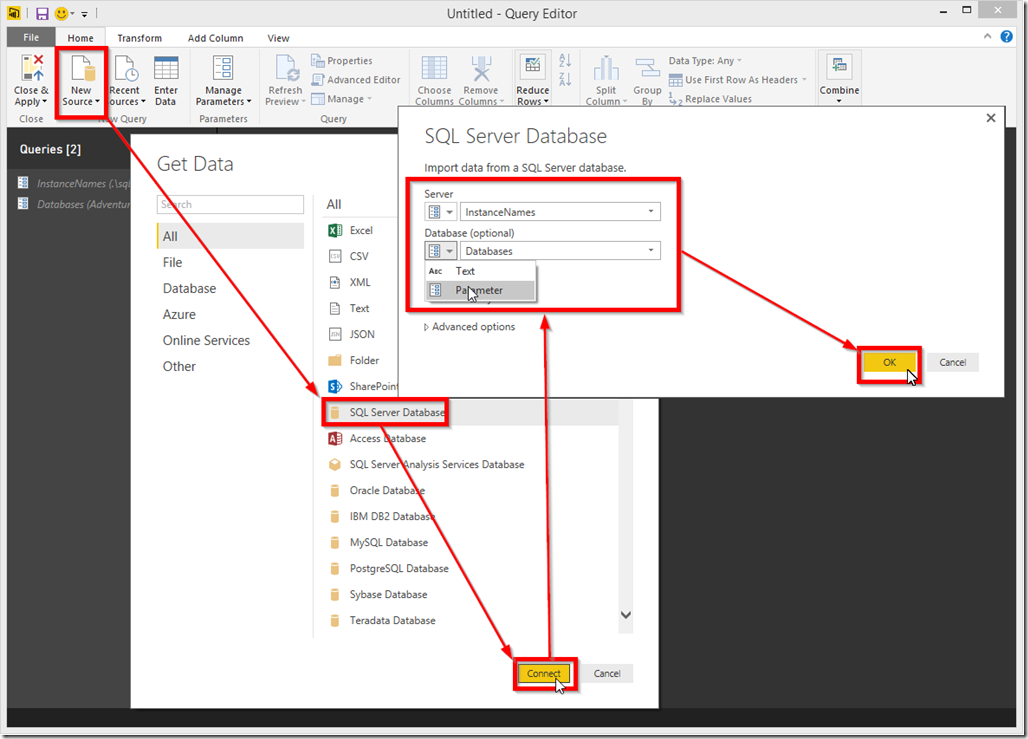Open query Properties
This screenshot has height=739, width=1028.
342,60
